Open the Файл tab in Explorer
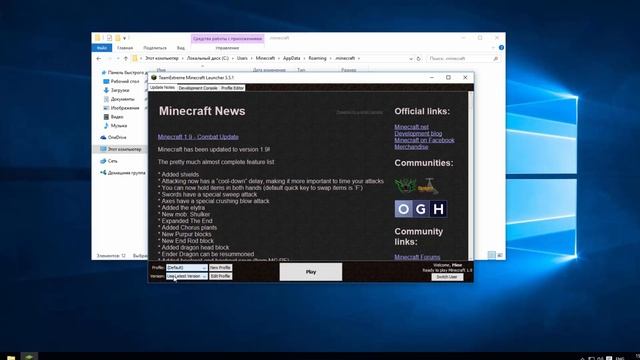The image size is (640, 360). (x=102, y=48)
